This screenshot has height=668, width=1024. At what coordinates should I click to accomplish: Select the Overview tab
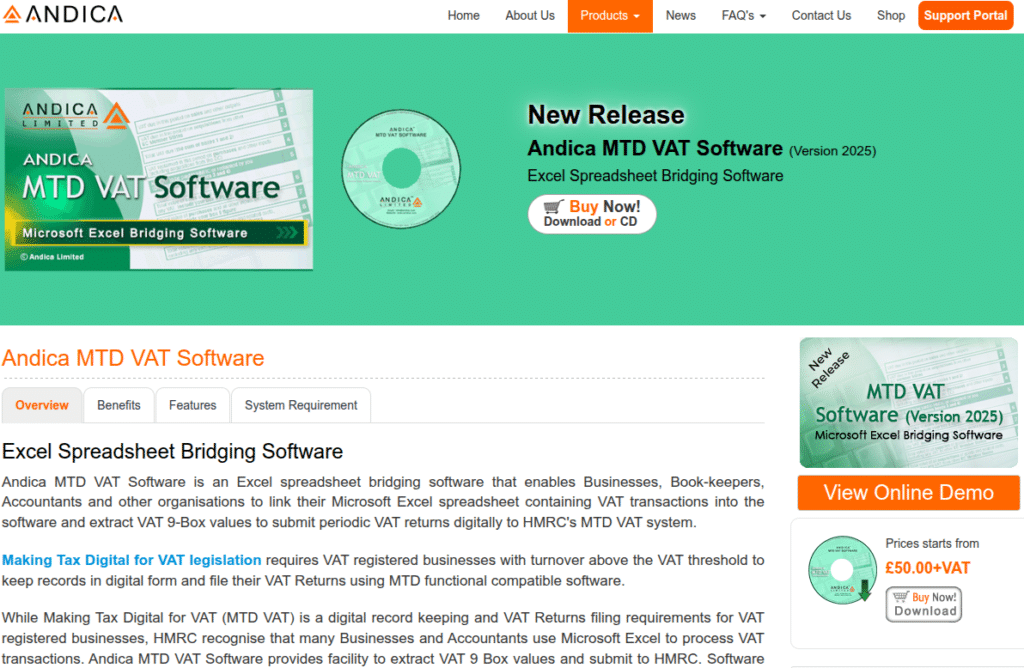coord(42,405)
